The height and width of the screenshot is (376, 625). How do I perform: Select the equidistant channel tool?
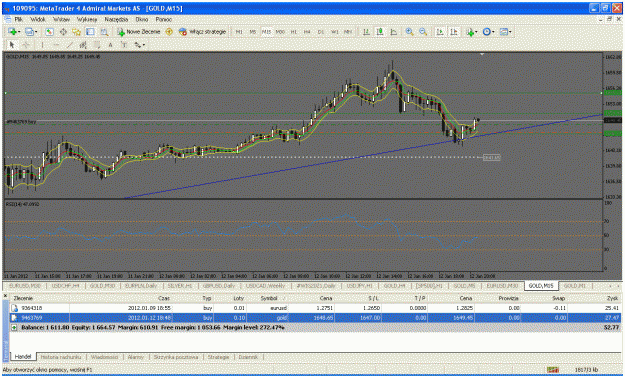click(83, 45)
